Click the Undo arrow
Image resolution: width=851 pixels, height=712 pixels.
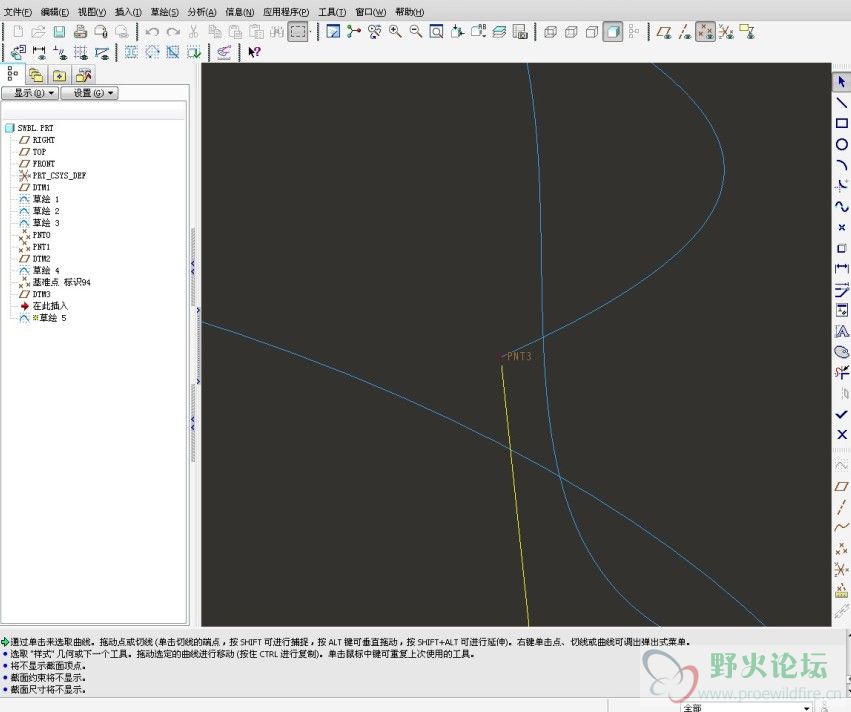pyautogui.click(x=152, y=32)
